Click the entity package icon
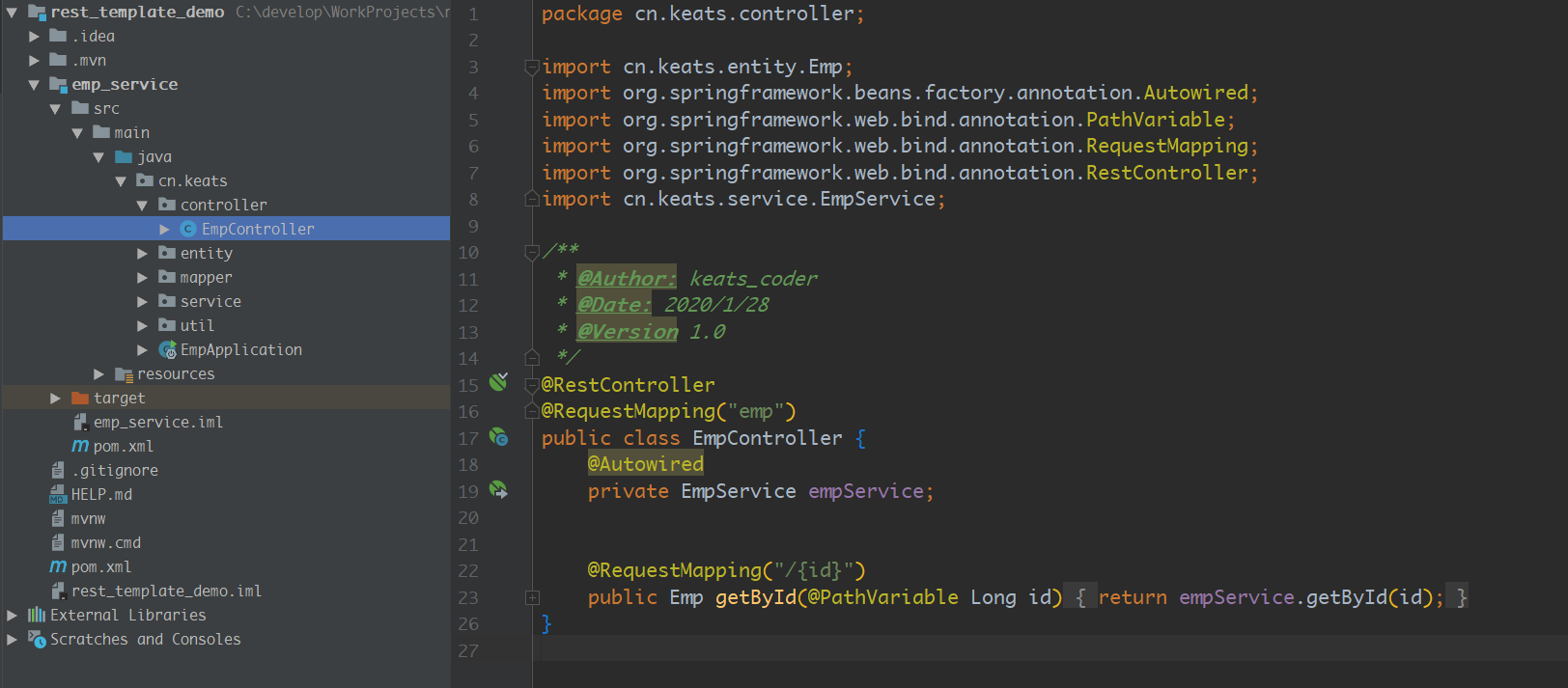Image resolution: width=1568 pixels, height=688 pixels. click(x=167, y=253)
